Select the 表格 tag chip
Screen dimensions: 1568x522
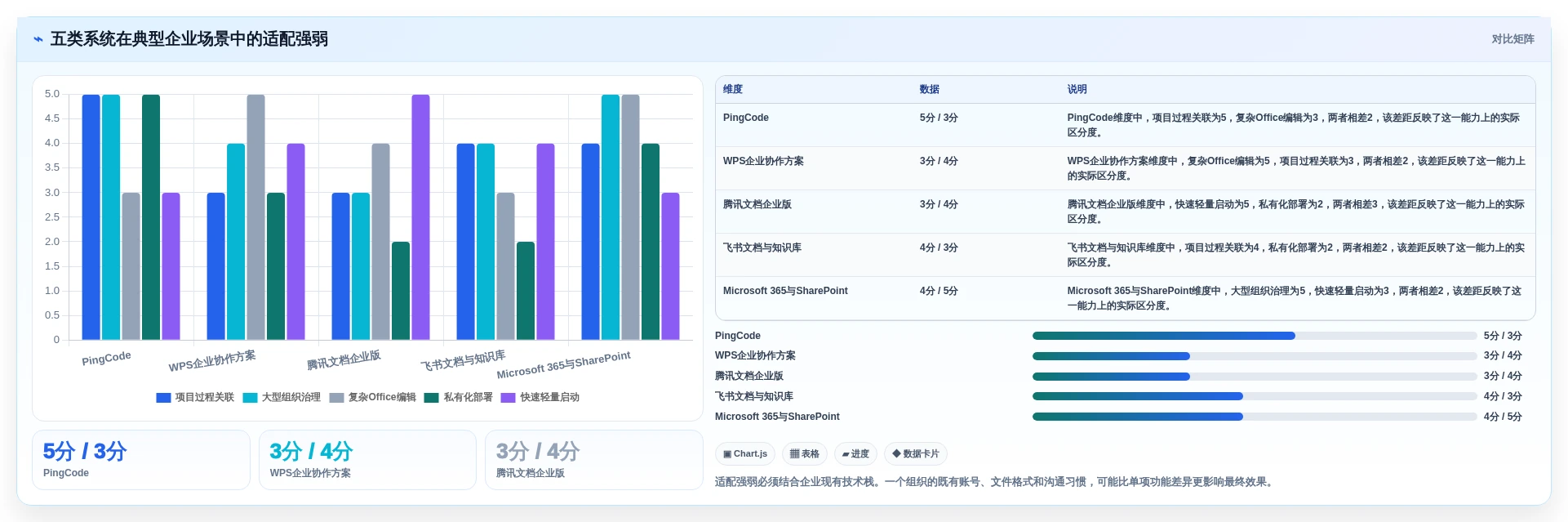click(x=805, y=454)
